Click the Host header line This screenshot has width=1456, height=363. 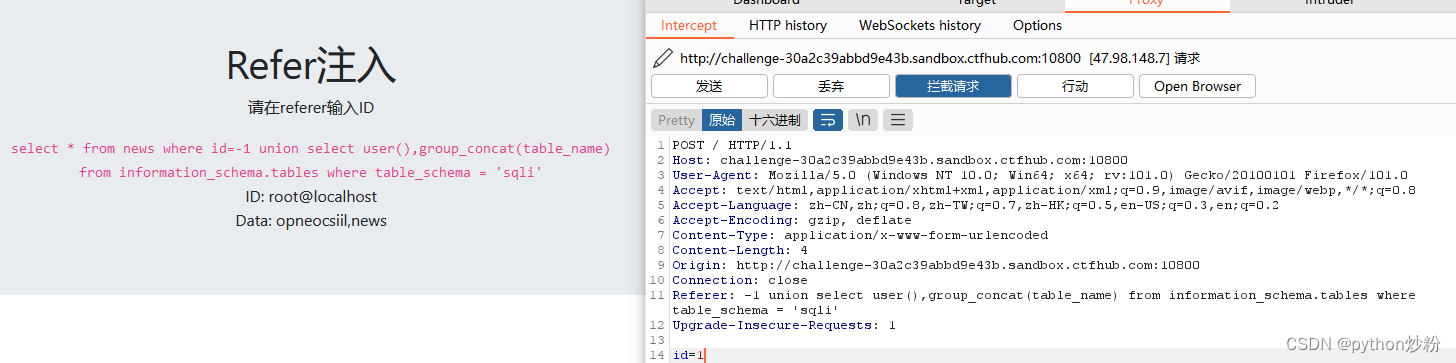900,160
